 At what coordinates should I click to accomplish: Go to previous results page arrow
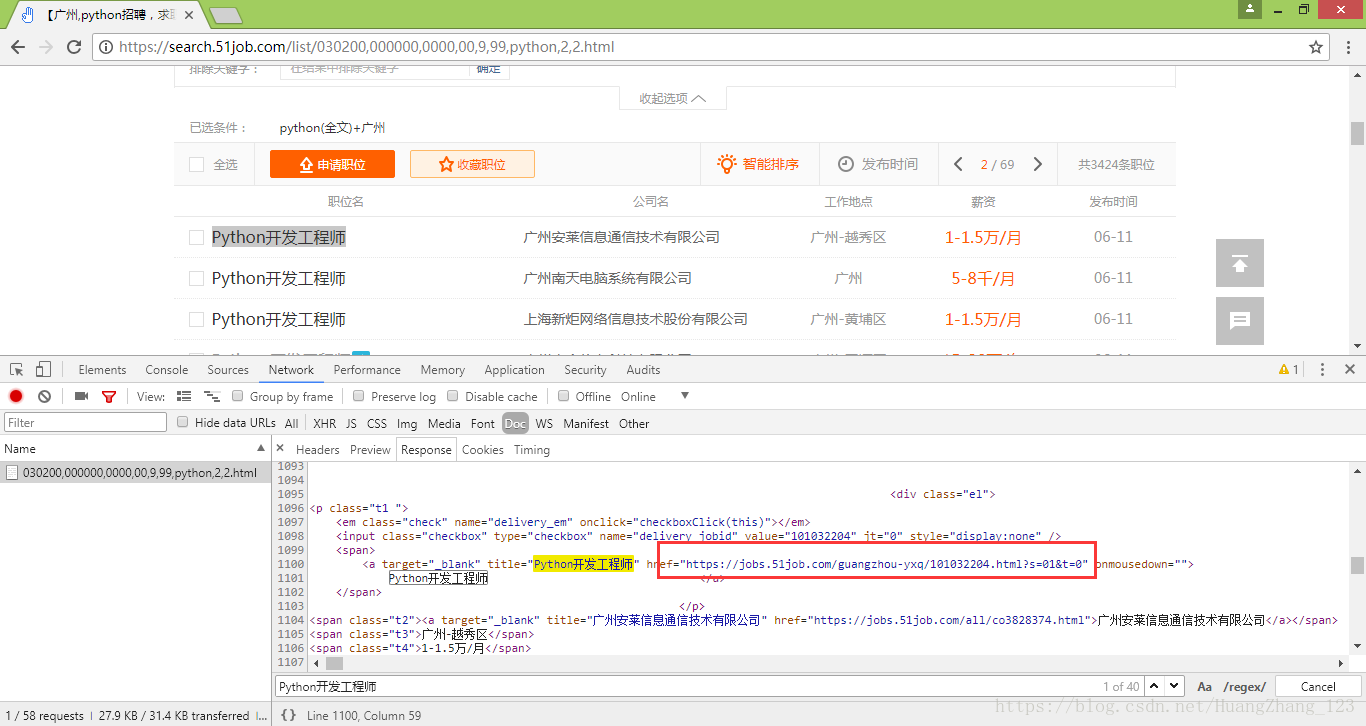pyautogui.click(x=959, y=164)
